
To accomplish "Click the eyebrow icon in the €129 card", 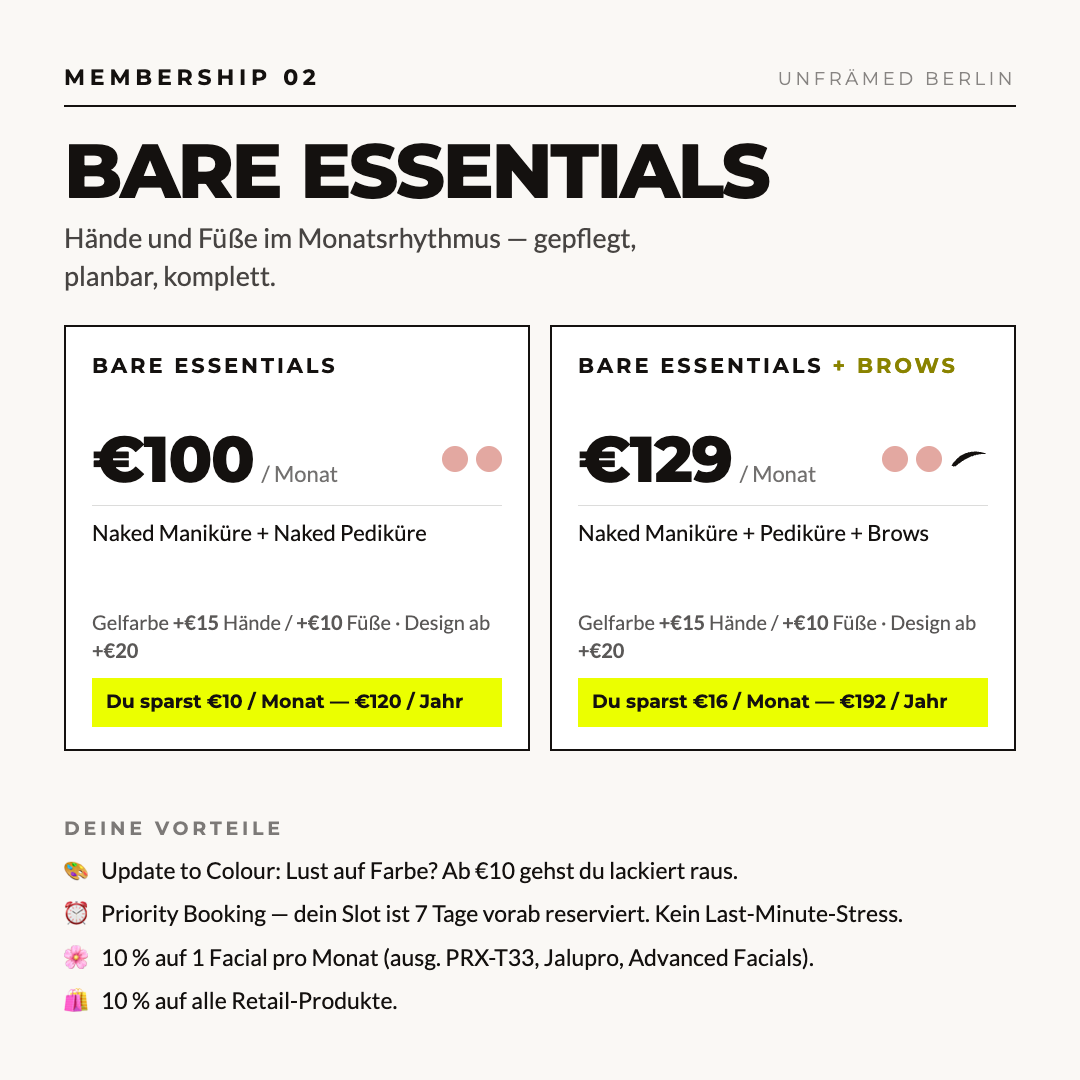I will coord(968,459).
